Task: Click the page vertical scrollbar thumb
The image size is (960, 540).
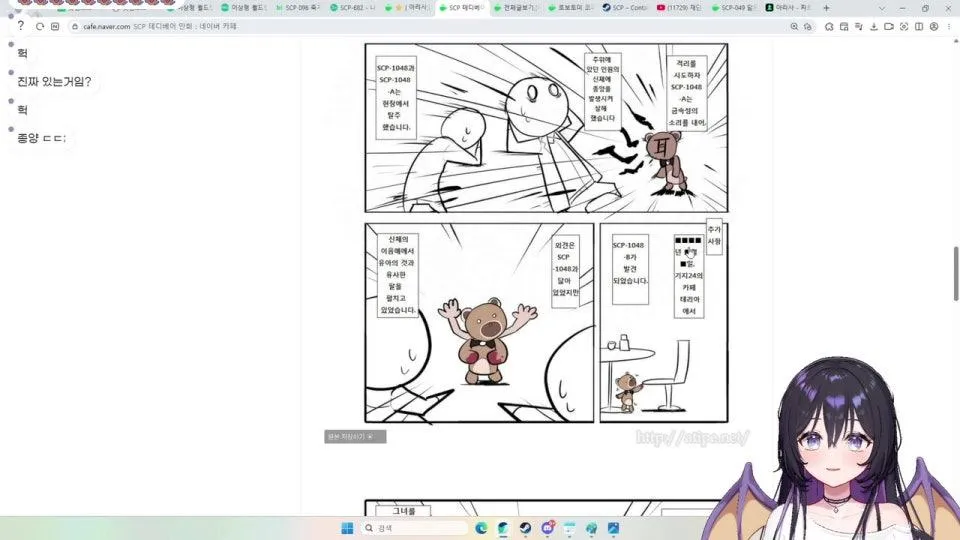Action: coord(956,274)
